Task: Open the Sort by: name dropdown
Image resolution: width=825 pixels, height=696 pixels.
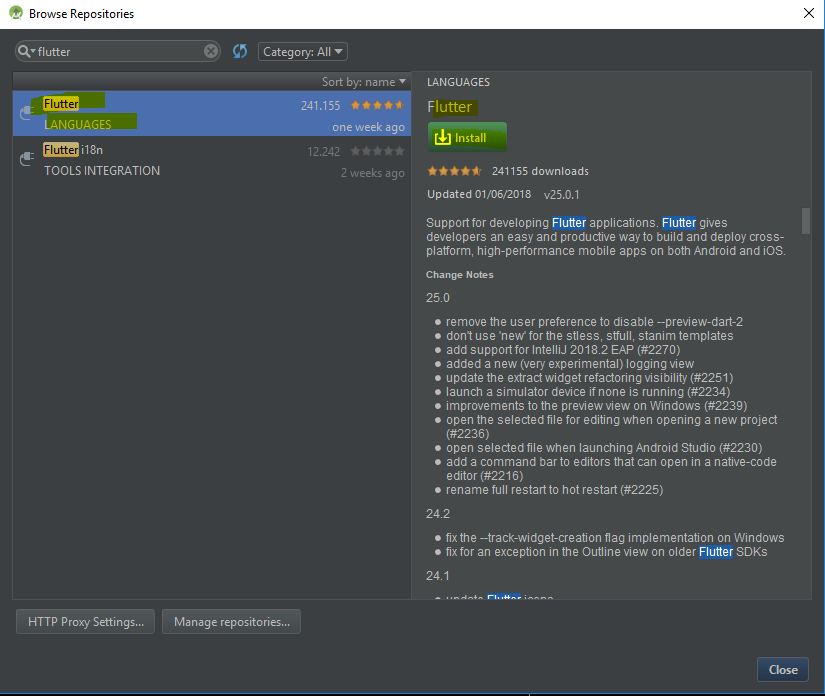Action: click(x=364, y=82)
